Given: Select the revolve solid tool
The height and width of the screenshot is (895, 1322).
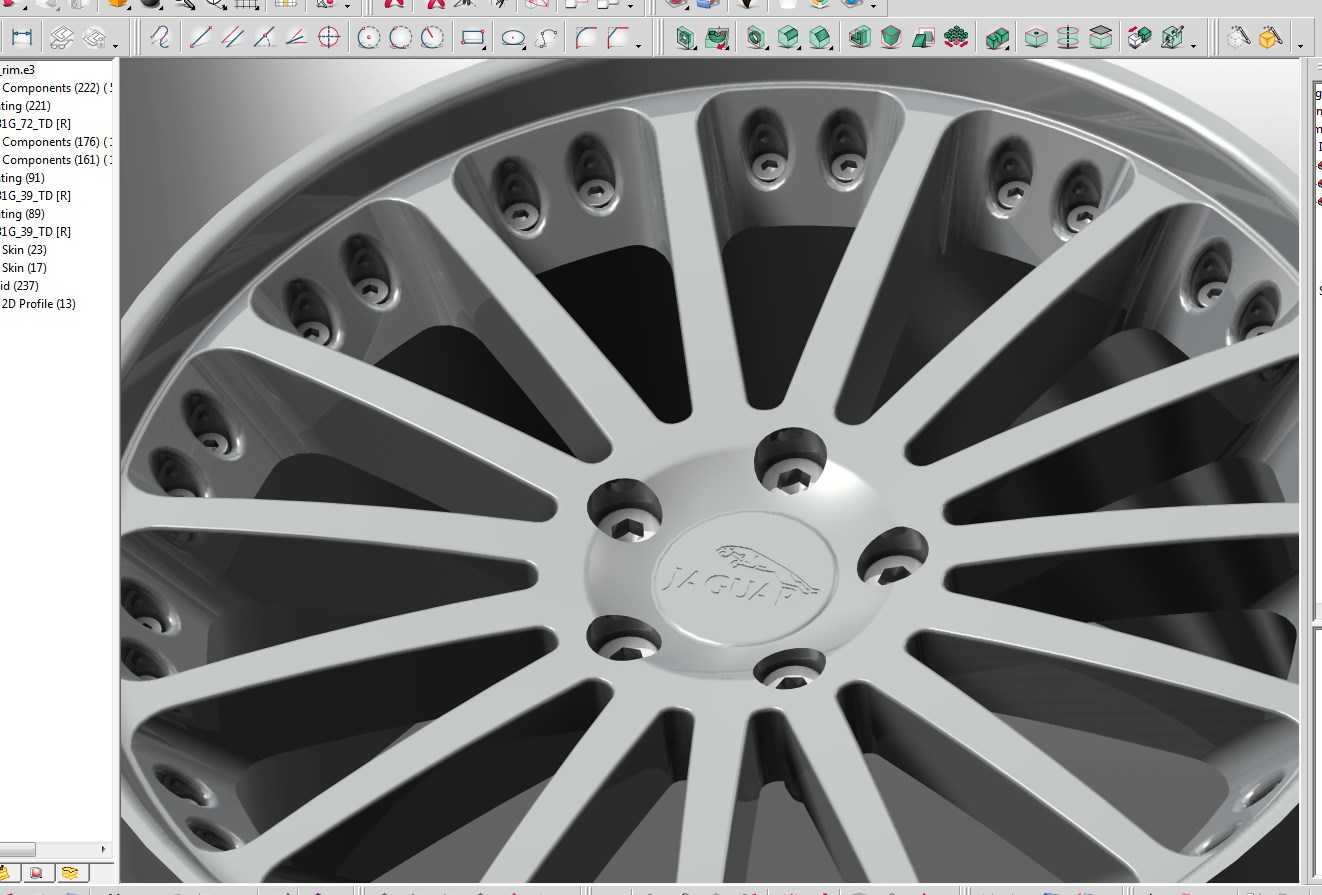Looking at the screenshot, I should [x=717, y=39].
